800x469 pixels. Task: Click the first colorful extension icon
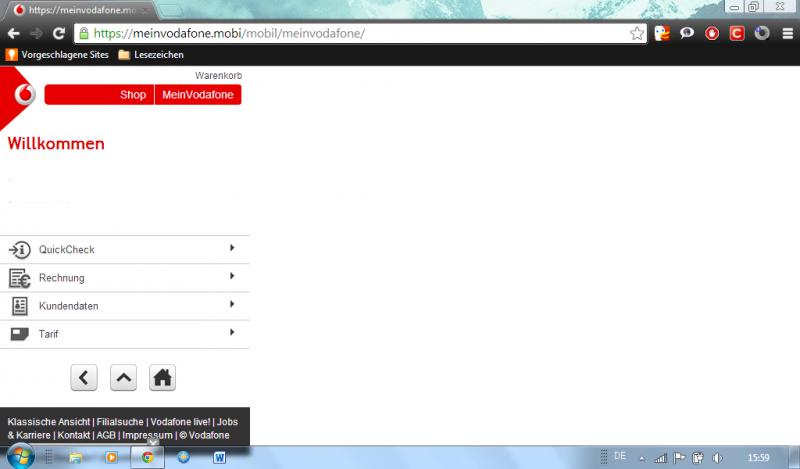[x=662, y=34]
